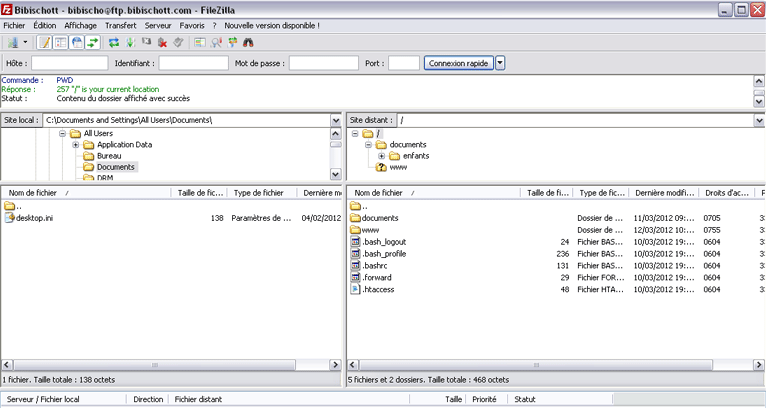Toggle message log display icon
Viewport: 766px width, 408px height.
[44, 43]
